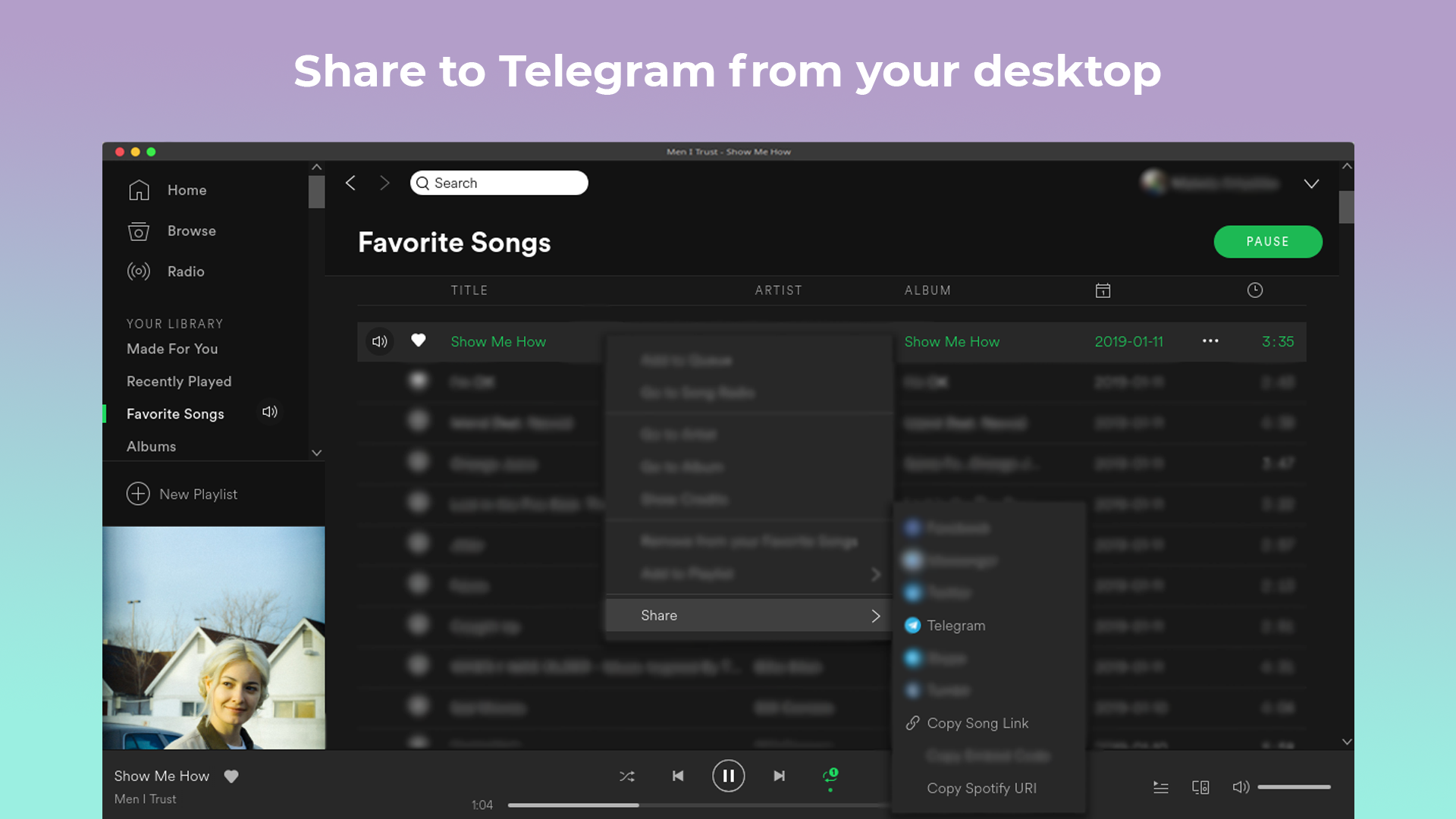The width and height of the screenshot is (1456, 819).
Task: Choose Copy Song Link
Action: pos(977,723)
